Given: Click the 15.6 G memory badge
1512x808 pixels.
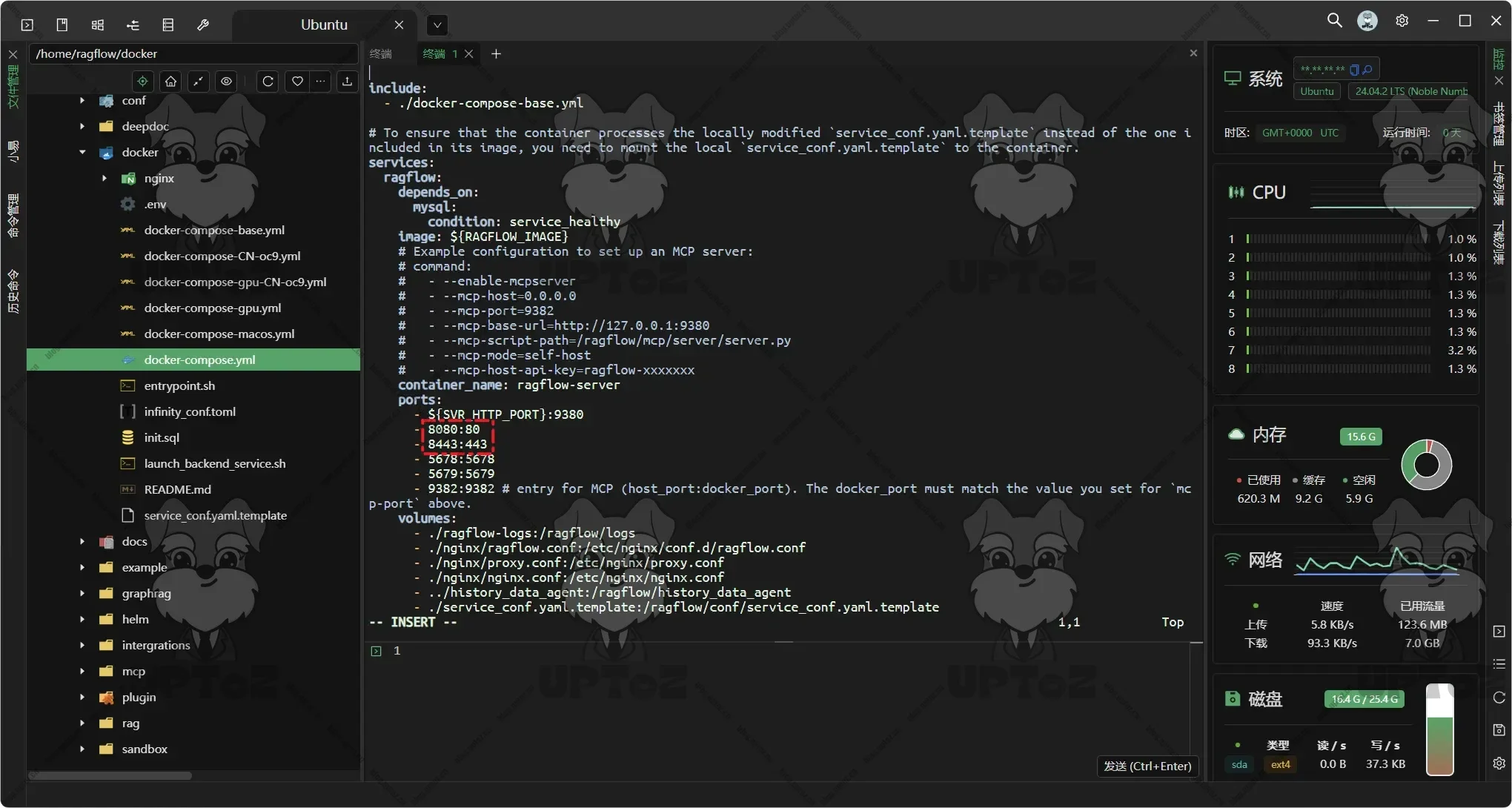Looking at the screenshot, I should (1361, 437).
